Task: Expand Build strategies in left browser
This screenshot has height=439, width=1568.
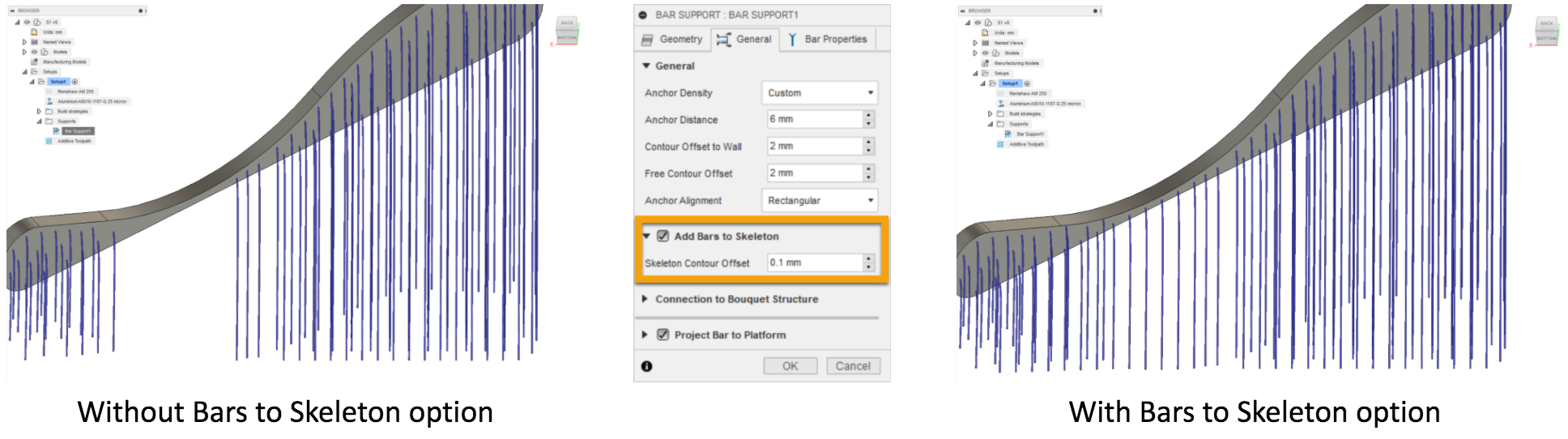Action: click(x=39, y=112)
